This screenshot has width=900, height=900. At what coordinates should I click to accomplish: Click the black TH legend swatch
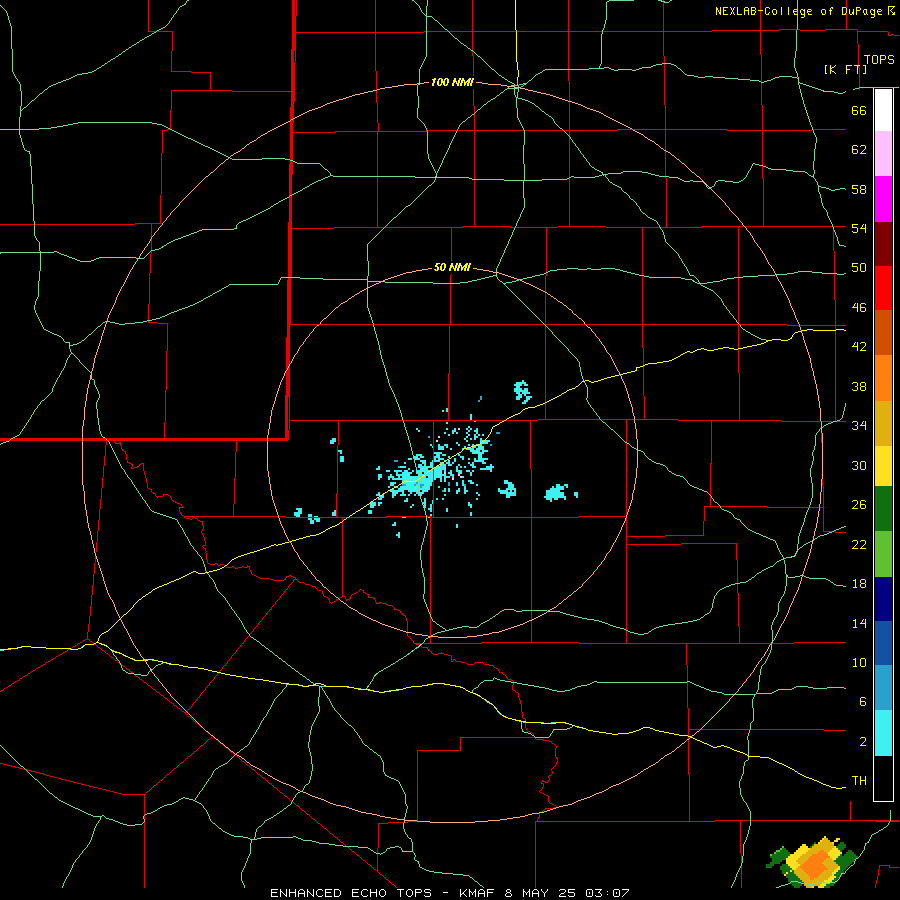(883, 778)
